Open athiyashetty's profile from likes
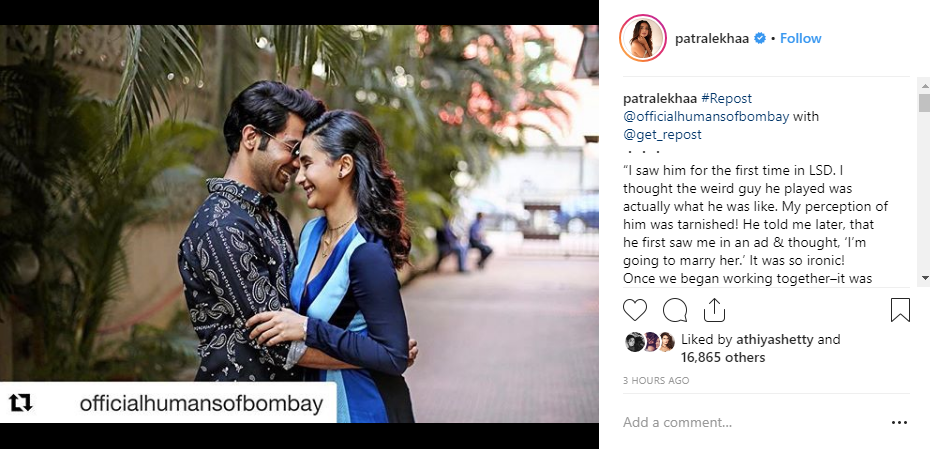The image size is (930, 449). (x=775, y=339)
